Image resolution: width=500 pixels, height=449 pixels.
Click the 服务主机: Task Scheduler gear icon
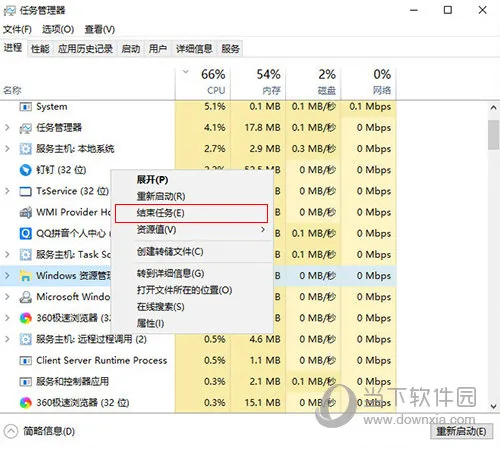(26, 255)
